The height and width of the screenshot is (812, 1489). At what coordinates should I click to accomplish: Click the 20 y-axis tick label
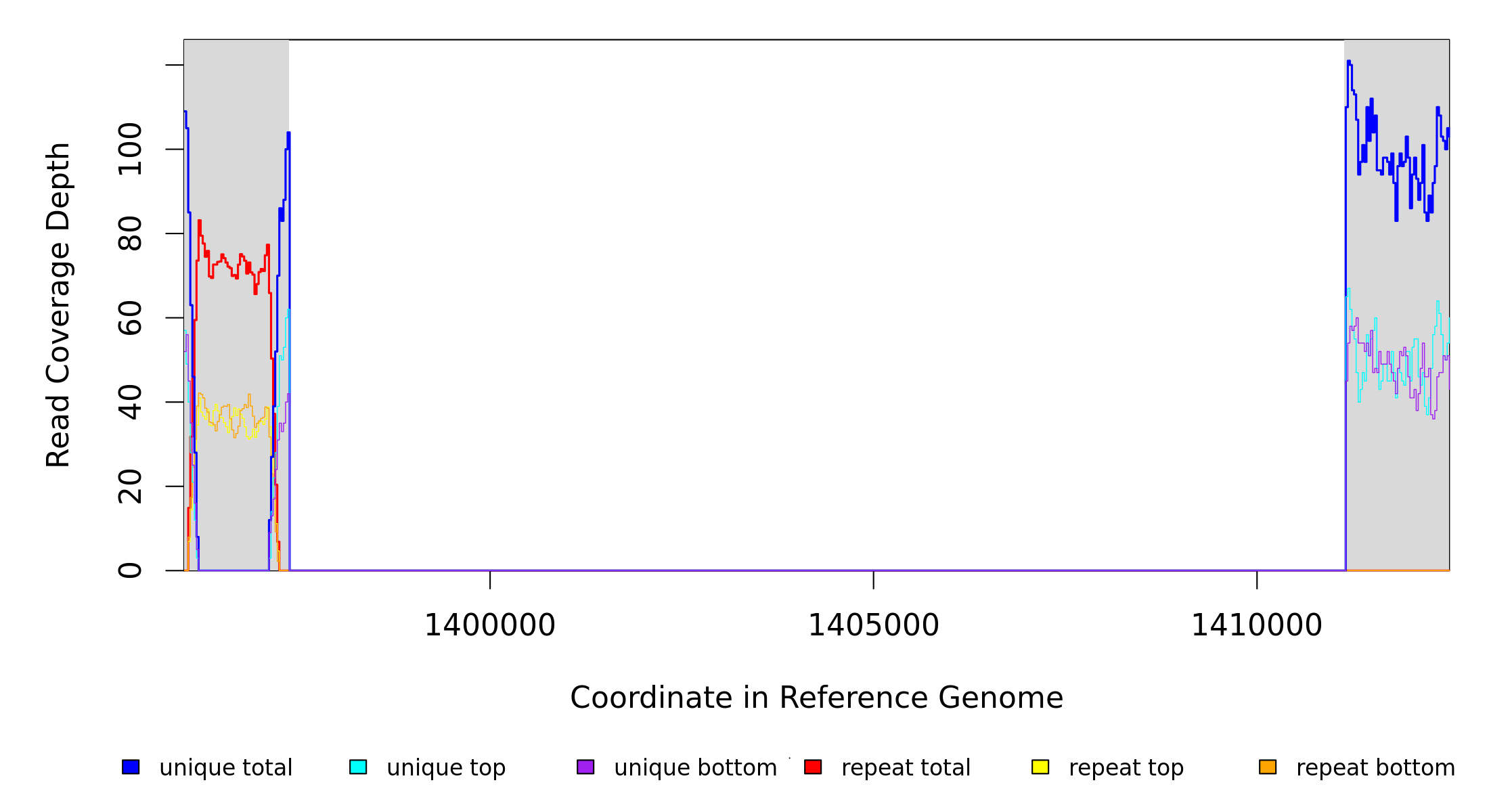[x=130, y=486]
